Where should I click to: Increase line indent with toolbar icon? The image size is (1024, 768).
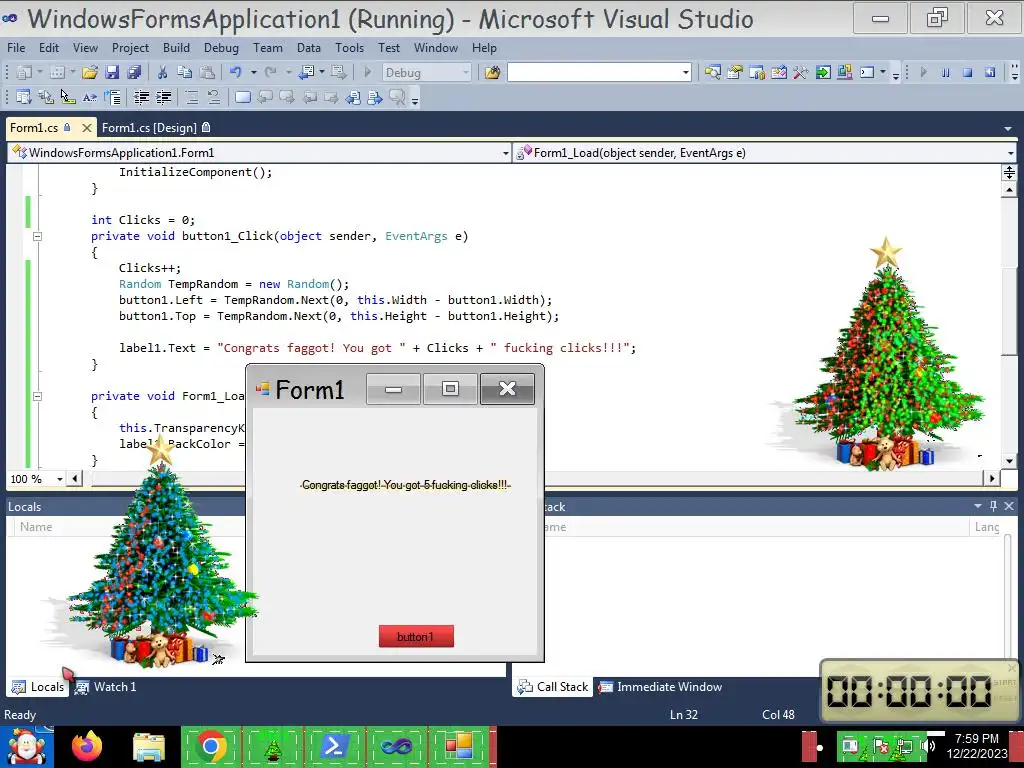click(163, 97)
